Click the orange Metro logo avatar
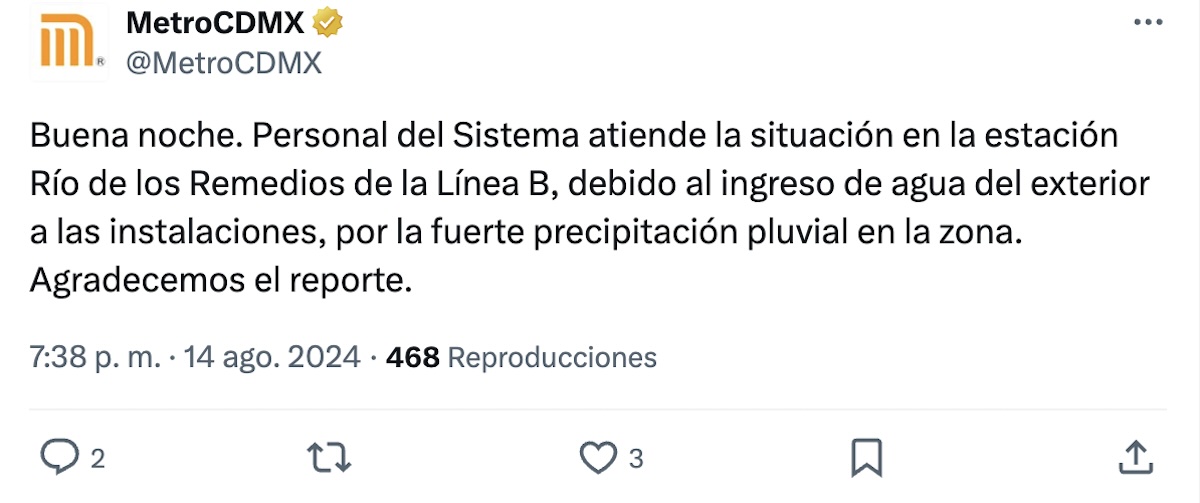Screen dimensions: 1200x503 pyautogui.click(x=67, y=42)
